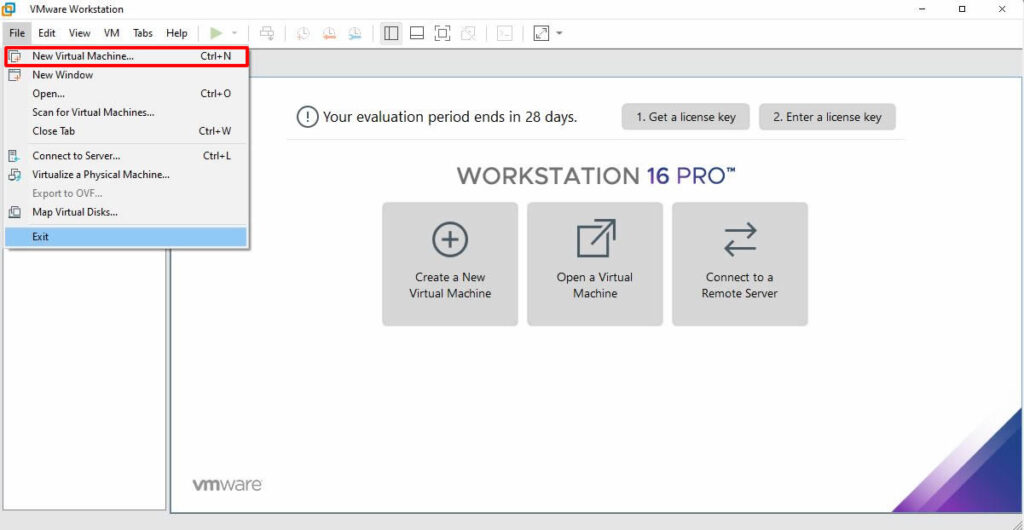Click Open a Virtual Machine tile
This screenshot has height=530, width=1024.
coord(595,264)
